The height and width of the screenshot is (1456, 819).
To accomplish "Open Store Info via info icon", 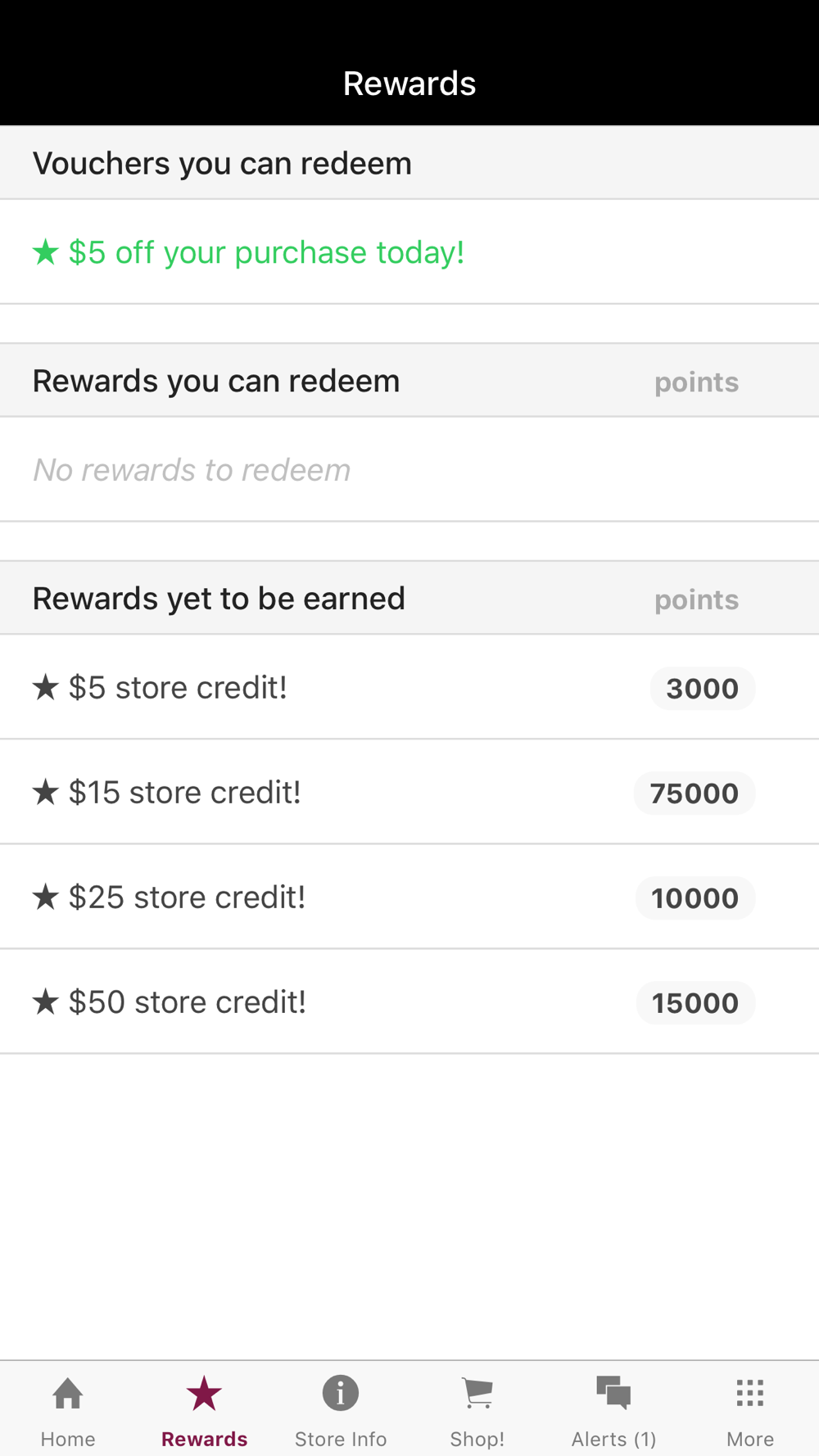I will 341,1393.
